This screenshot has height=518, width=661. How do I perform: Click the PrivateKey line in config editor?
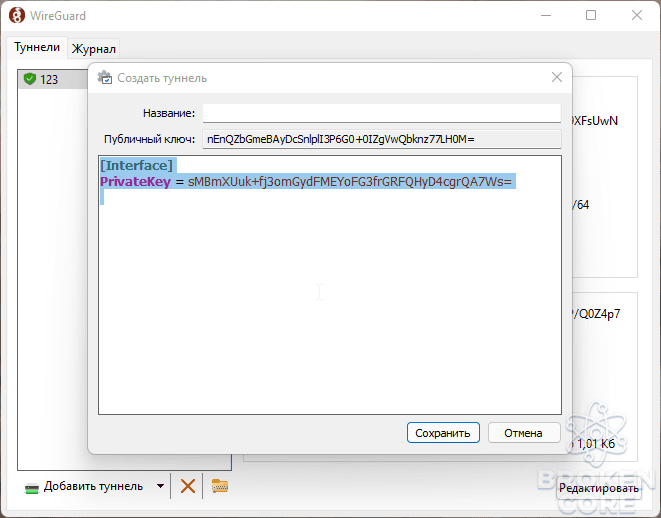coord(306,182)
